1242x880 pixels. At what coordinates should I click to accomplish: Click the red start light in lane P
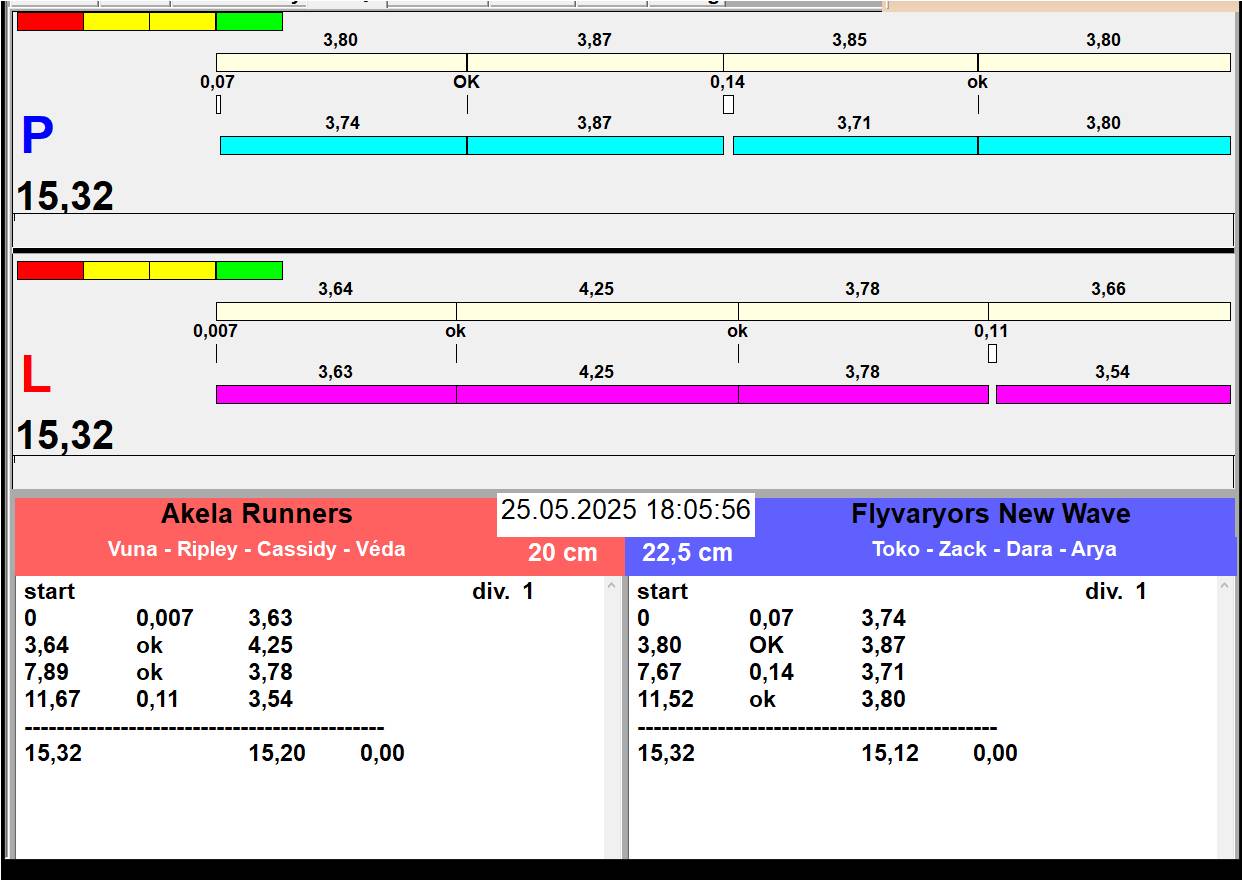(50, 22)
